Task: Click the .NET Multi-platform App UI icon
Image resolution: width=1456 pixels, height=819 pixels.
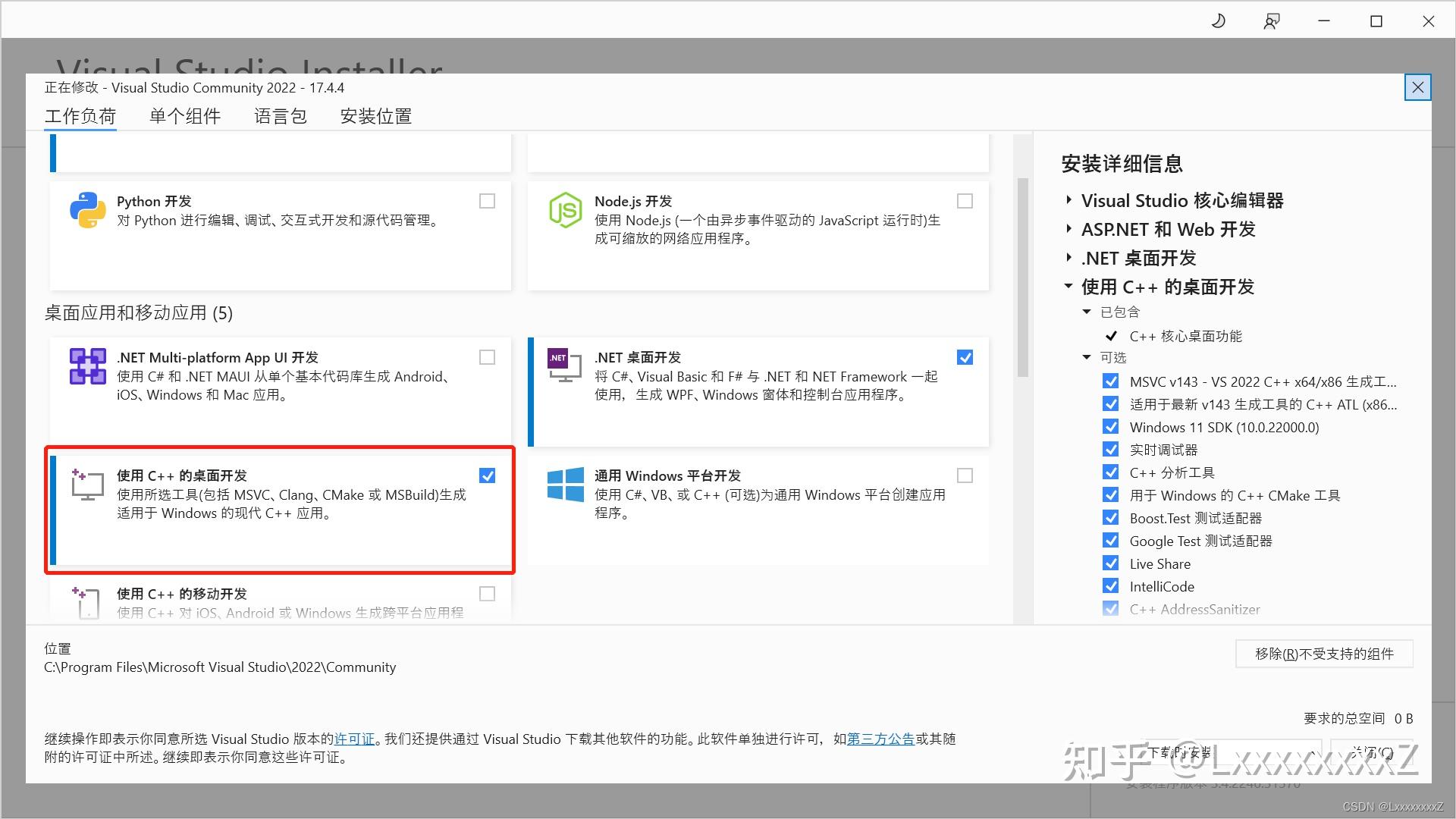Action: (x=87, y=366)
